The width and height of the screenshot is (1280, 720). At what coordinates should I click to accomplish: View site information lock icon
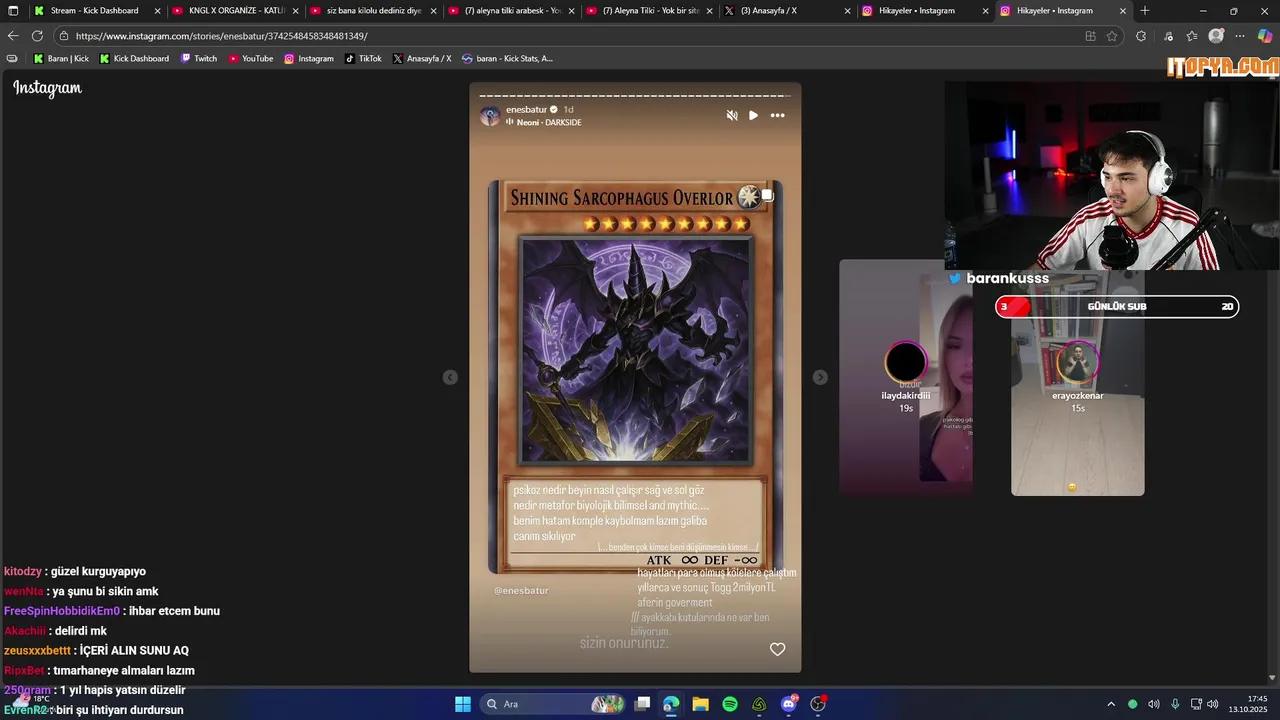(64, 36)
